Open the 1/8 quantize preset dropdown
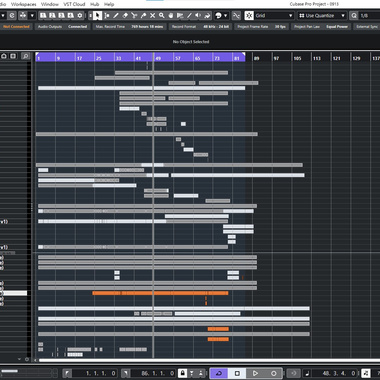Screen dimensions: 380x380 pos(369,15)
